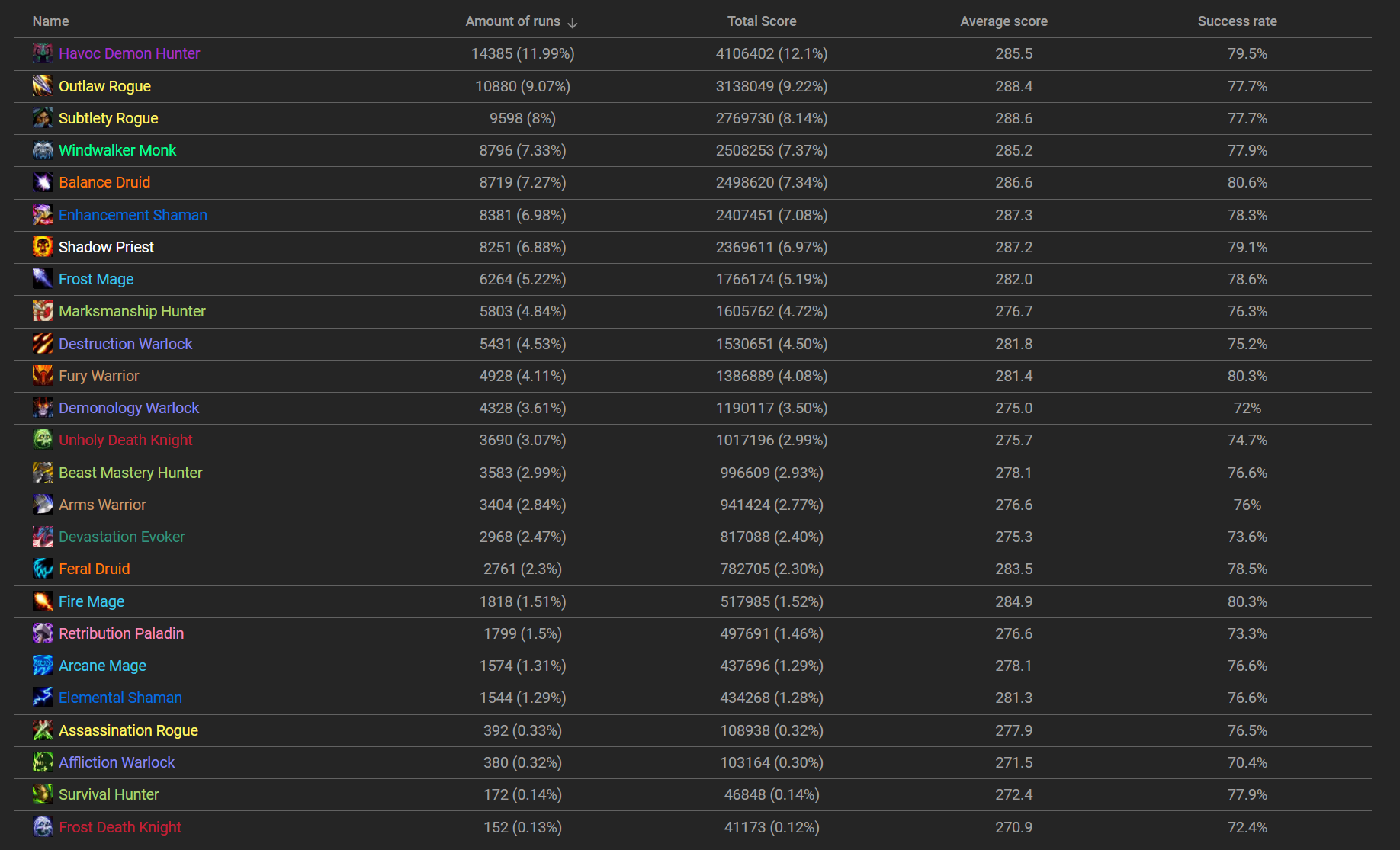Sort table by Success rate column
1400x850 pixels.
pos(1237,21)
